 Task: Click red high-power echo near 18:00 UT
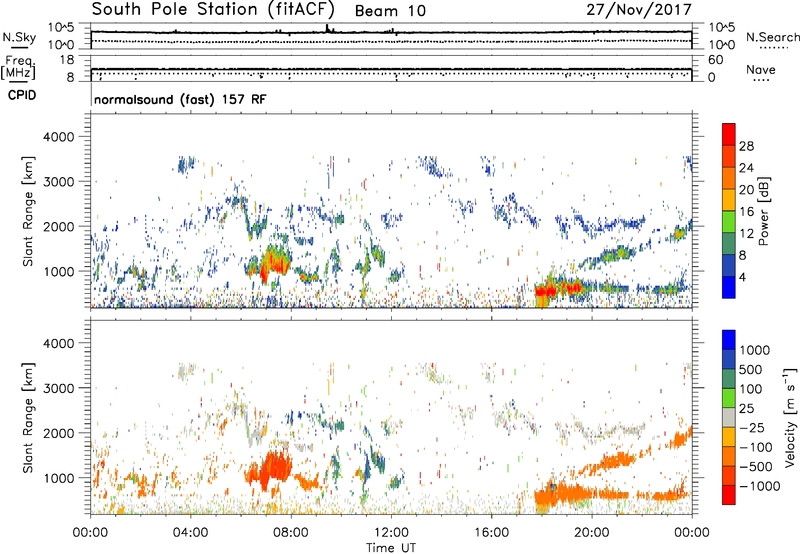[x=546, y=292]
